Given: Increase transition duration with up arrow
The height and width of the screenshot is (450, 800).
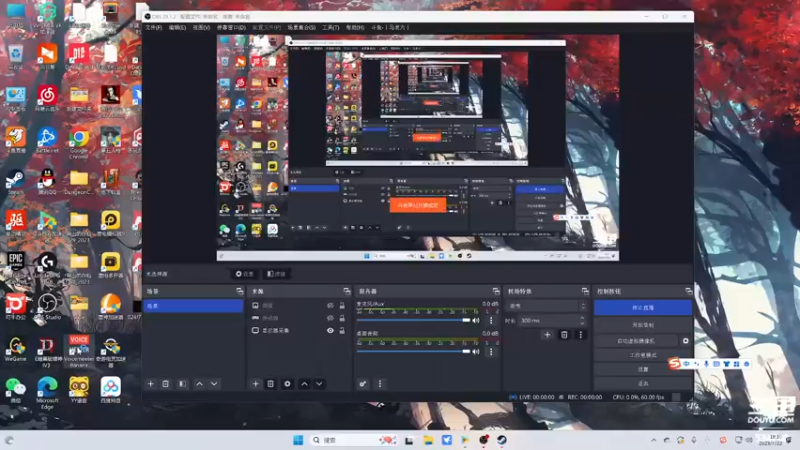Looking at the screenshot, I should tap(582, 317).
